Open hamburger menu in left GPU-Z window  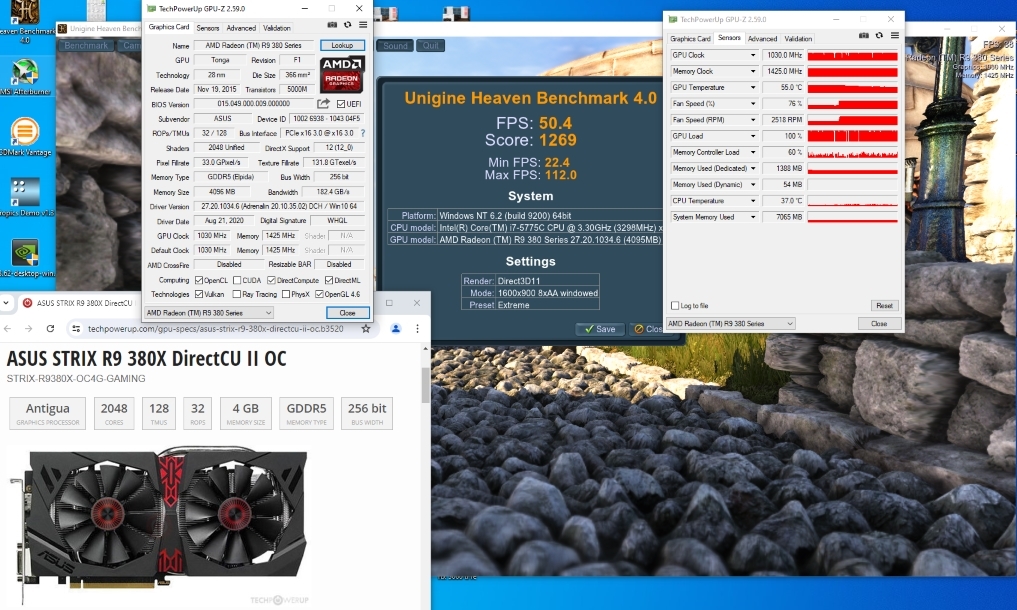[x=363, y=25]
